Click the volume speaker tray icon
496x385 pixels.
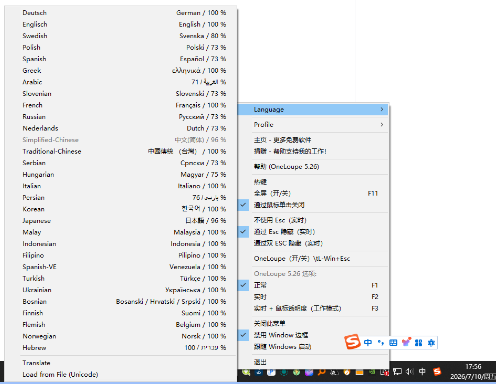pyautogui.click(x=410, y=372)
